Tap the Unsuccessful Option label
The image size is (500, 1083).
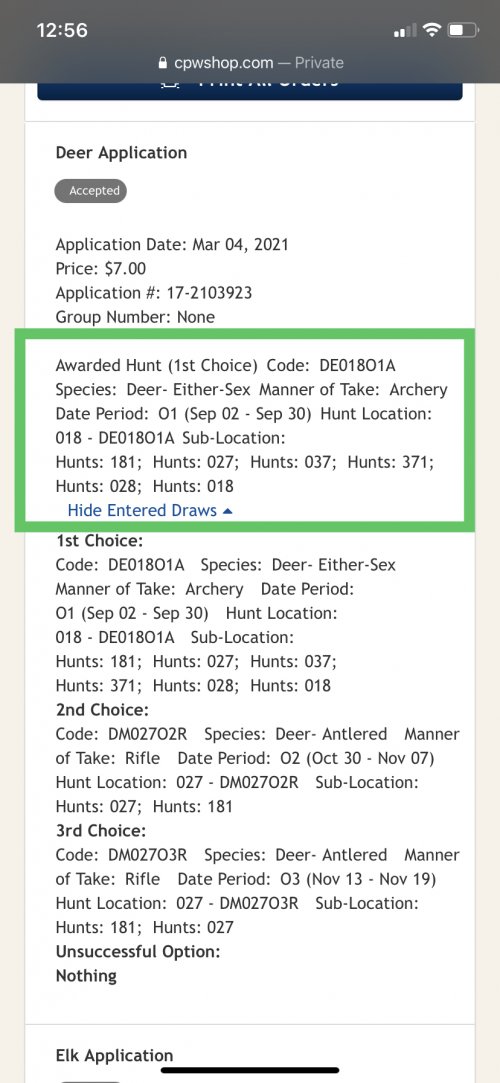[x=138, y=952]
